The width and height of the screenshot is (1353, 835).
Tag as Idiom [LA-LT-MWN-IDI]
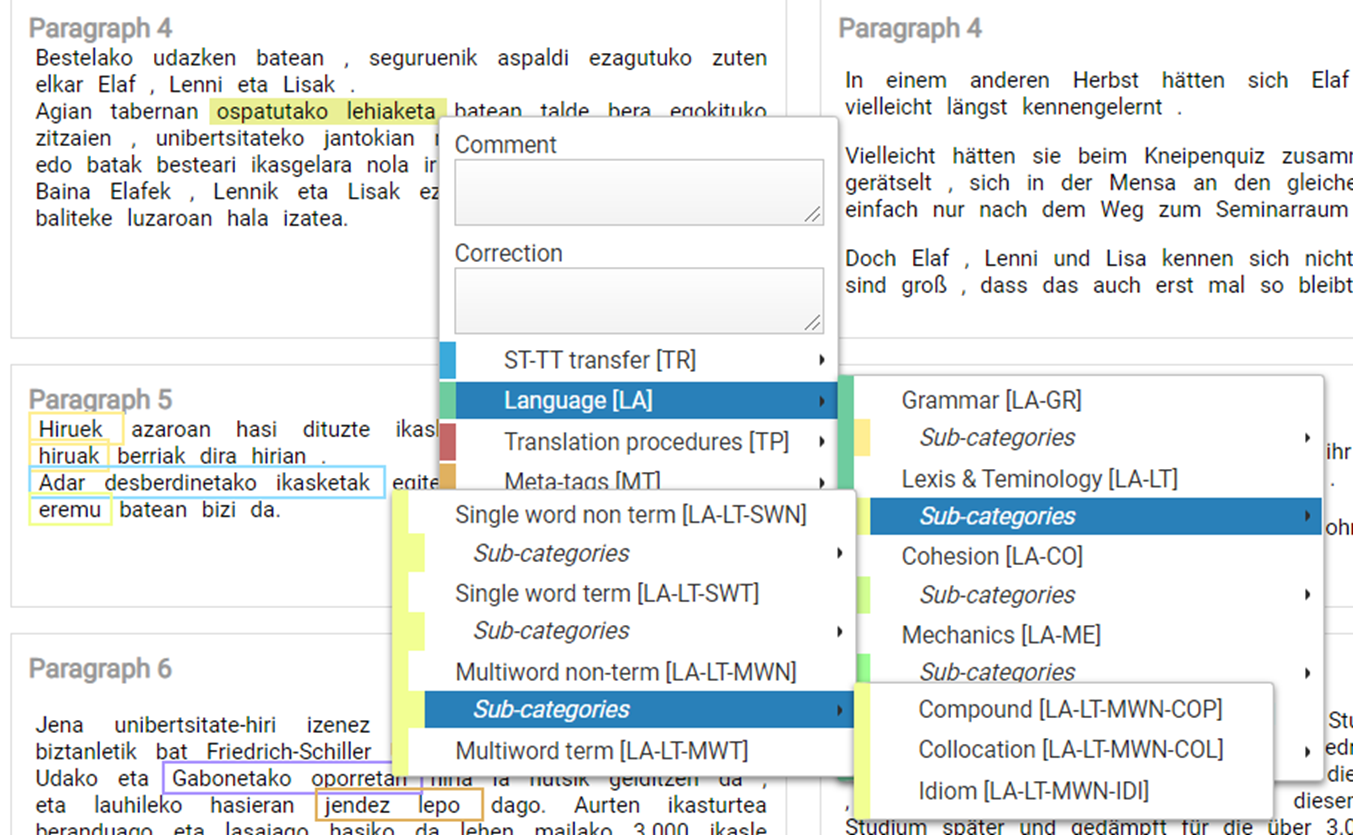pyautogui.click(x=1033, y=792)
